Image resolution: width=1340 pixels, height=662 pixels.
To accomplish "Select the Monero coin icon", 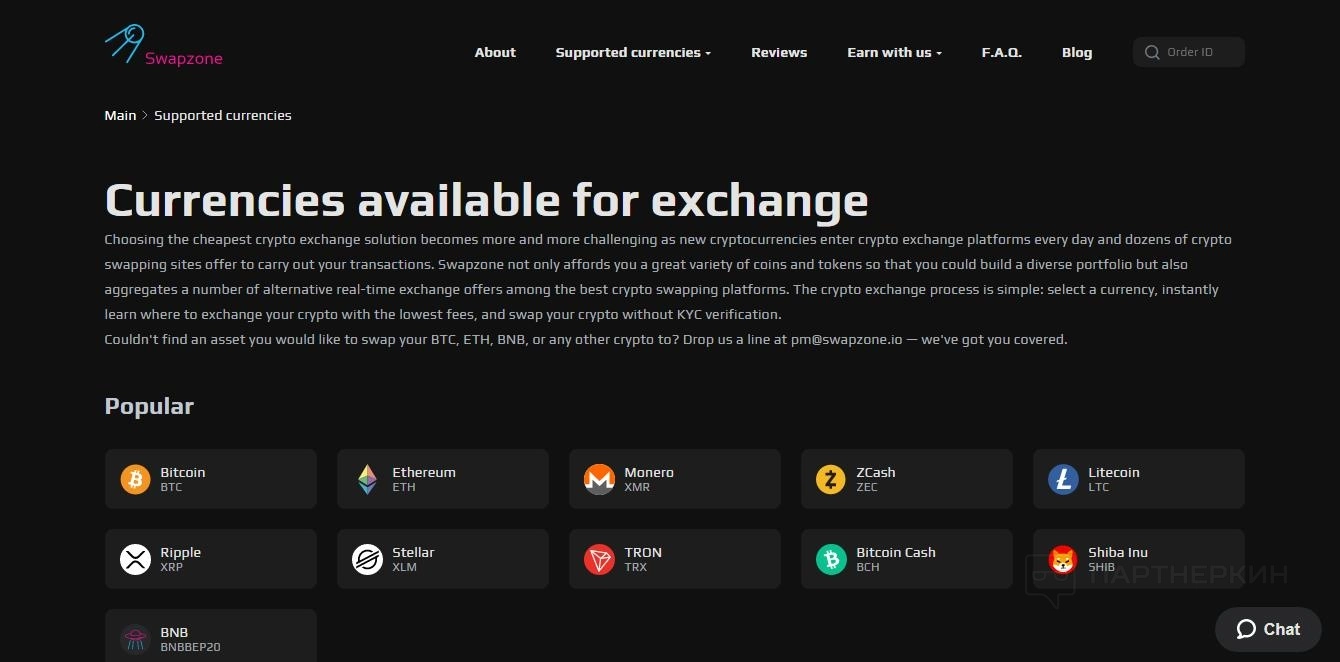I will click(x=599, y=479).
